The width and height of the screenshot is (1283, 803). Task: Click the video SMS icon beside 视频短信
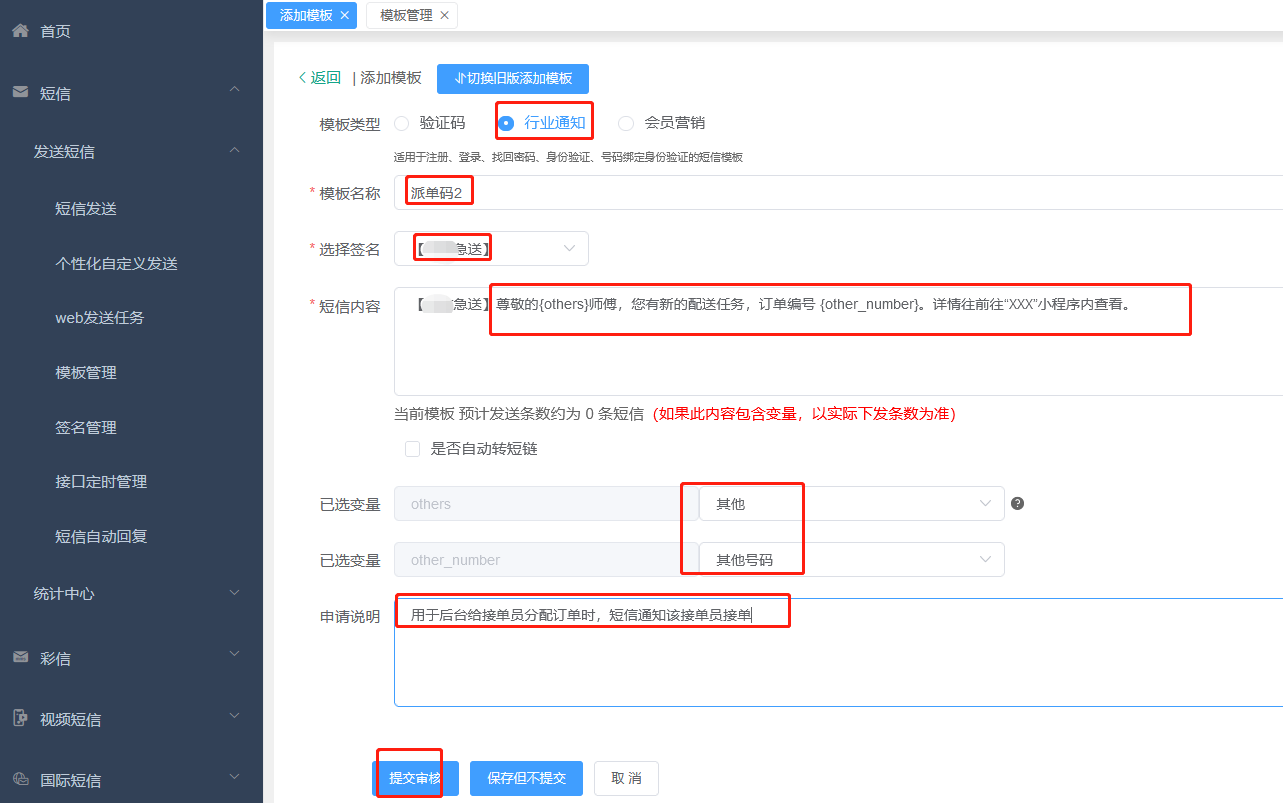[20, 718]
